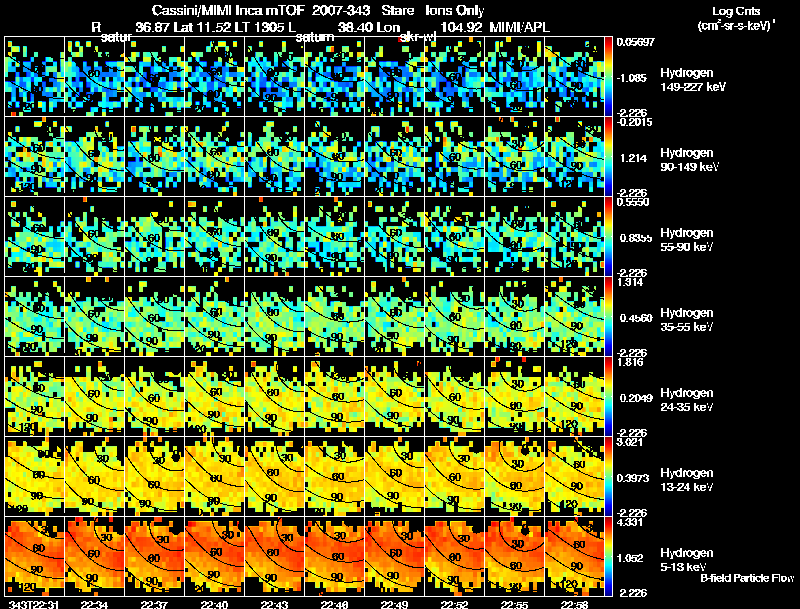Select the 35-55 keV image panel at 22:34
800x609 pixels.
click(94, 316)
